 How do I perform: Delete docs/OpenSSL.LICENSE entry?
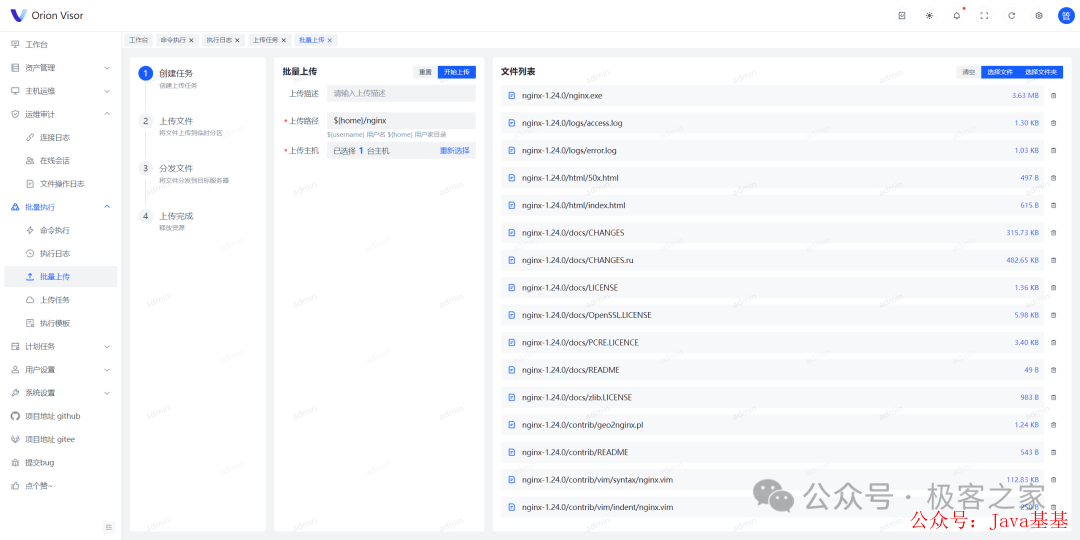pyautogui.click(x=1053, y=315)
